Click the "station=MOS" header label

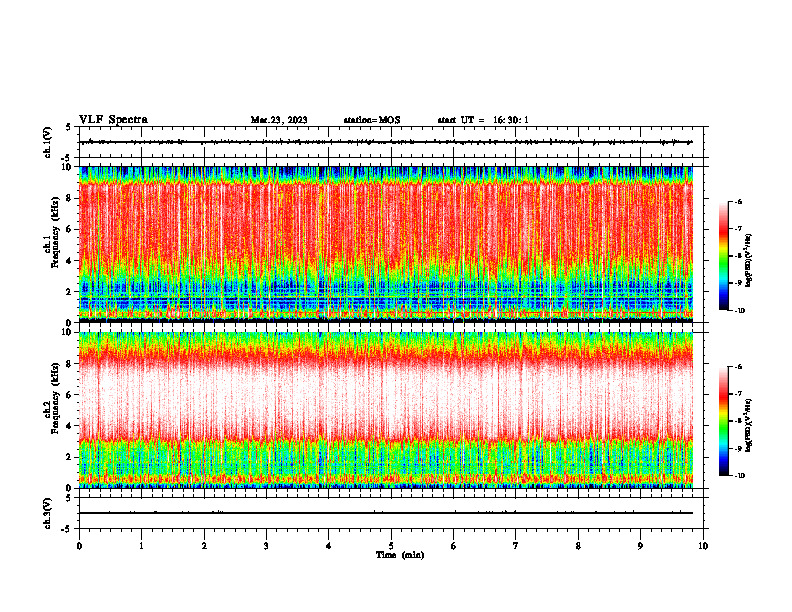click(x=372, y=120)
